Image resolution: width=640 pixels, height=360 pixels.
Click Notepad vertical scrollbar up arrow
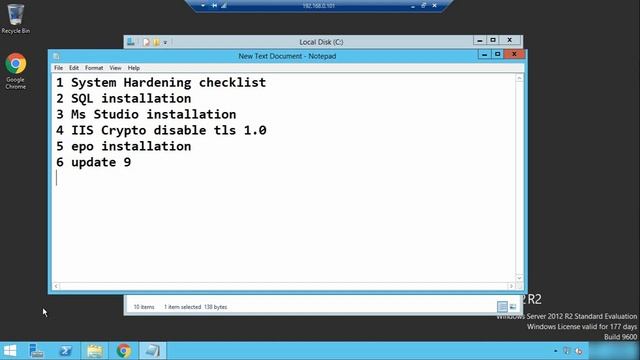519,78
